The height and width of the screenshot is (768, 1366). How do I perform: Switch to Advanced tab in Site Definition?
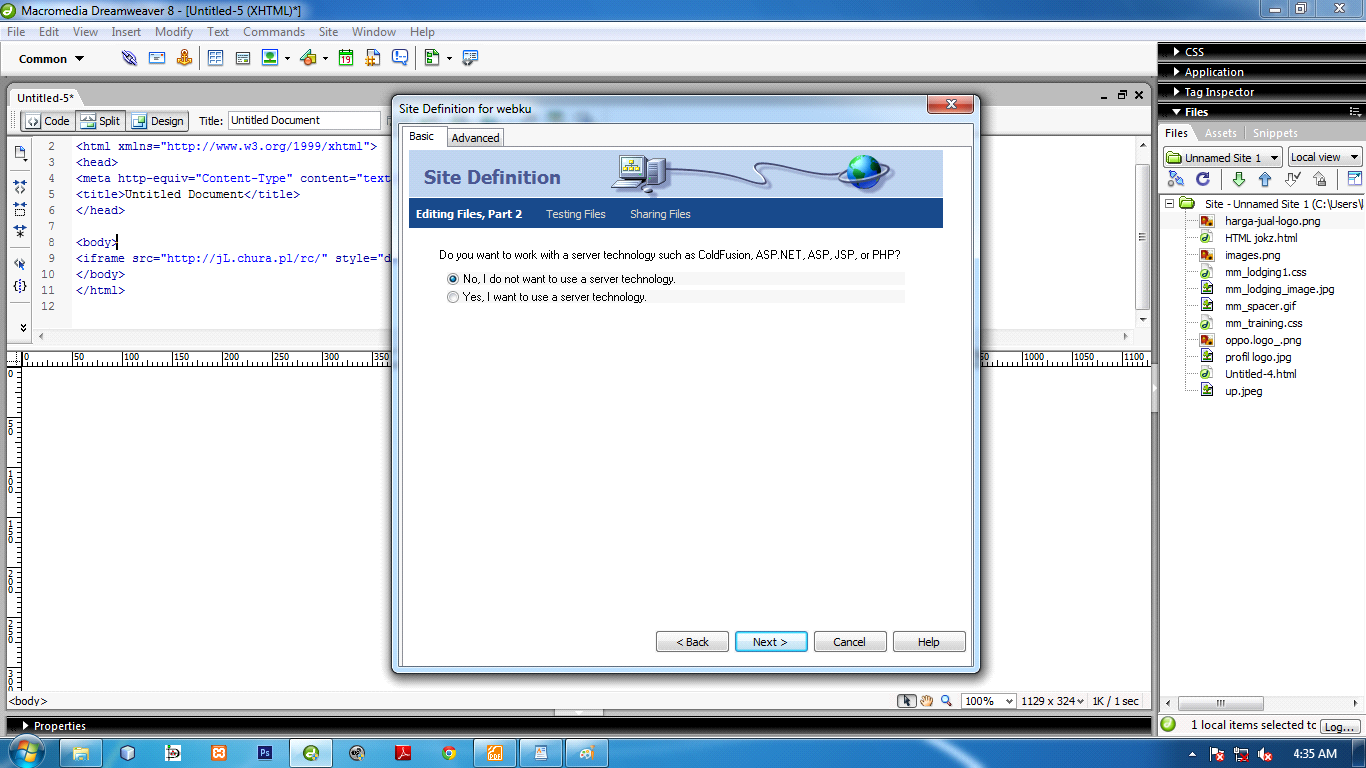point(475,138)
